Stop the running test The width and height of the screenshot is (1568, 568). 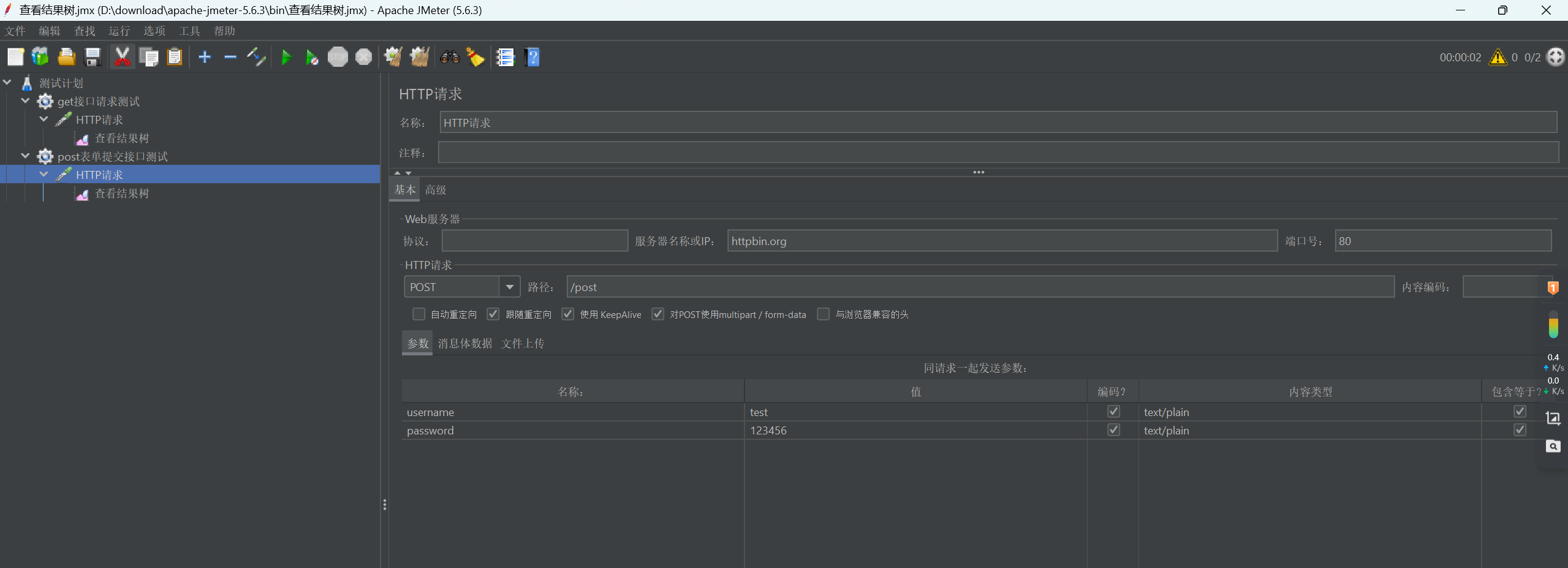[x=338, y=57]
